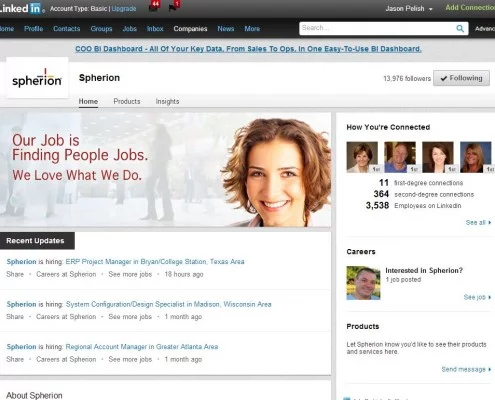The height and width of the screenshot is (400, 495).
Task: Click Spherion name in ERP Project Manager update
Action: [21, 262]
